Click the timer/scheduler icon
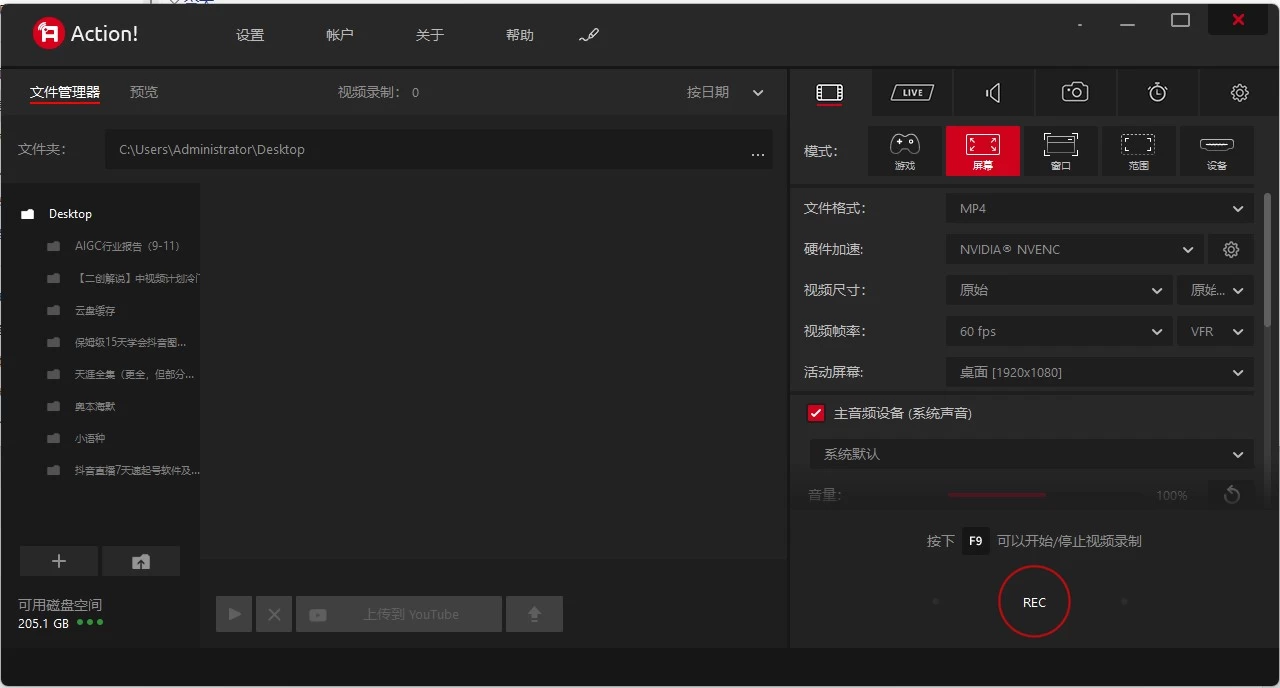 point(1157,92)
